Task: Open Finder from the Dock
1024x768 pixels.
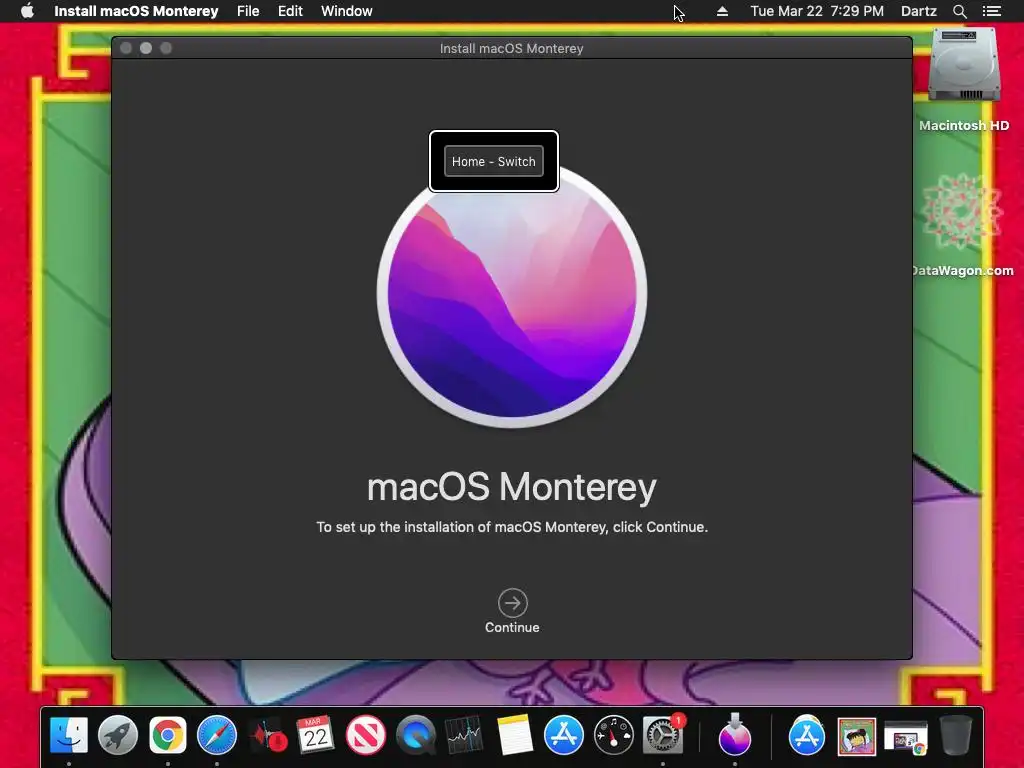Action: pos(69,735)
